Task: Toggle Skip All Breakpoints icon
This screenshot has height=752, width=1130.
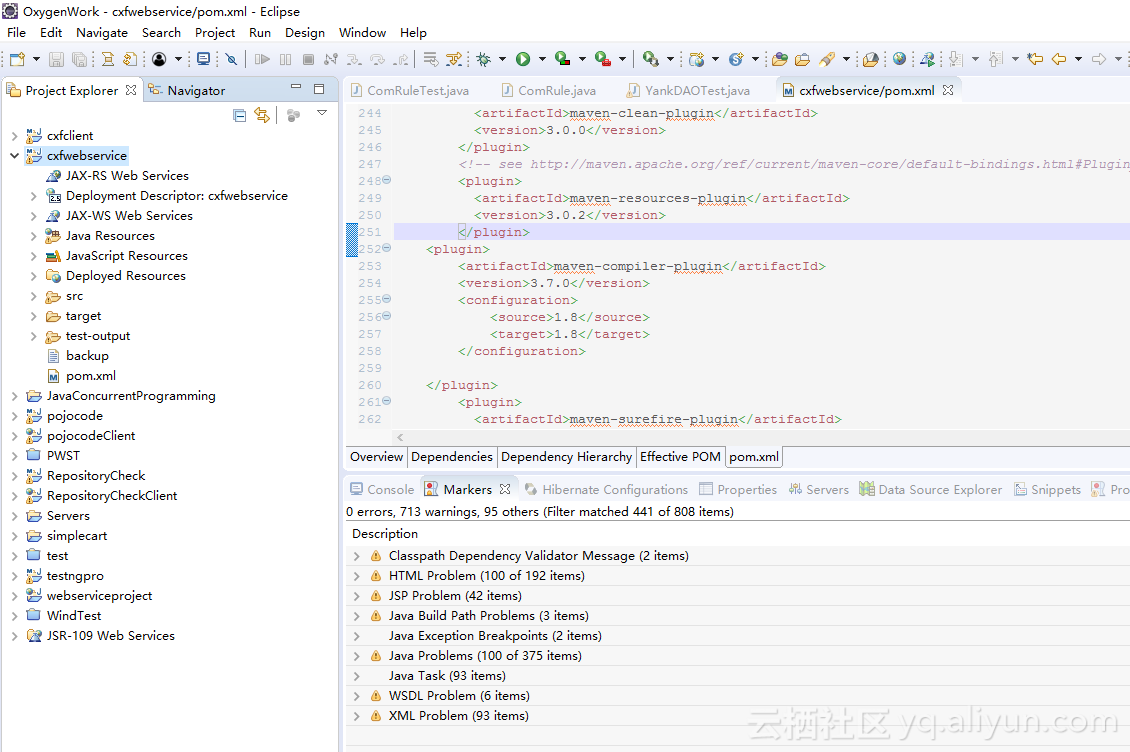Action: coord(231,59)
